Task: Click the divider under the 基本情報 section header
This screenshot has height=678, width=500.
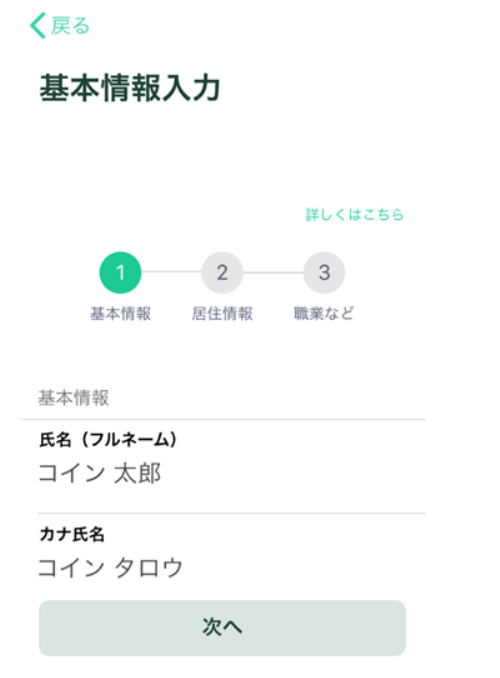Action: [x=223, y=419]
